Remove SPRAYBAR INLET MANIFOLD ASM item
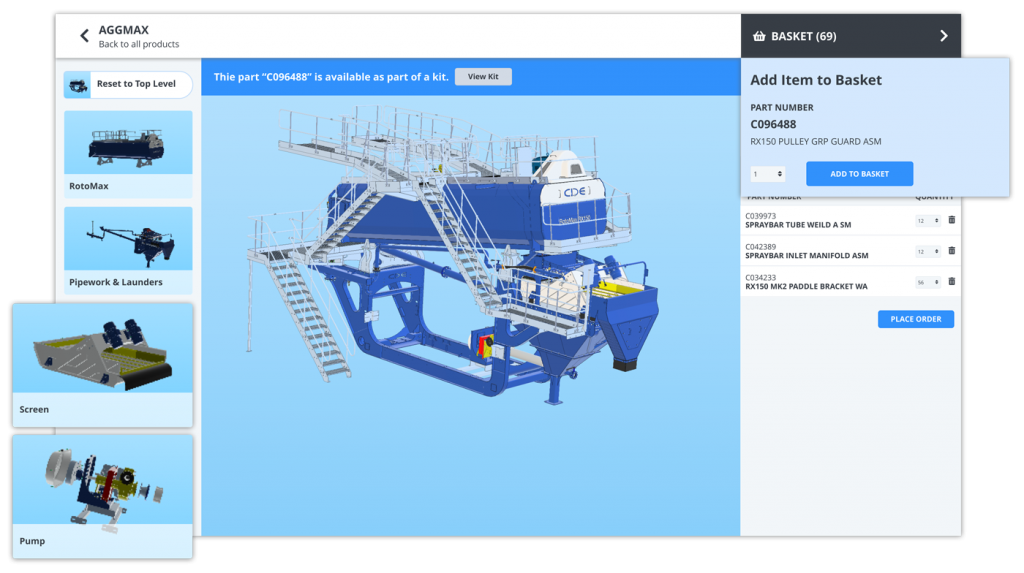1024x573 pixels. pyautogui.click(x=951, y=251)
